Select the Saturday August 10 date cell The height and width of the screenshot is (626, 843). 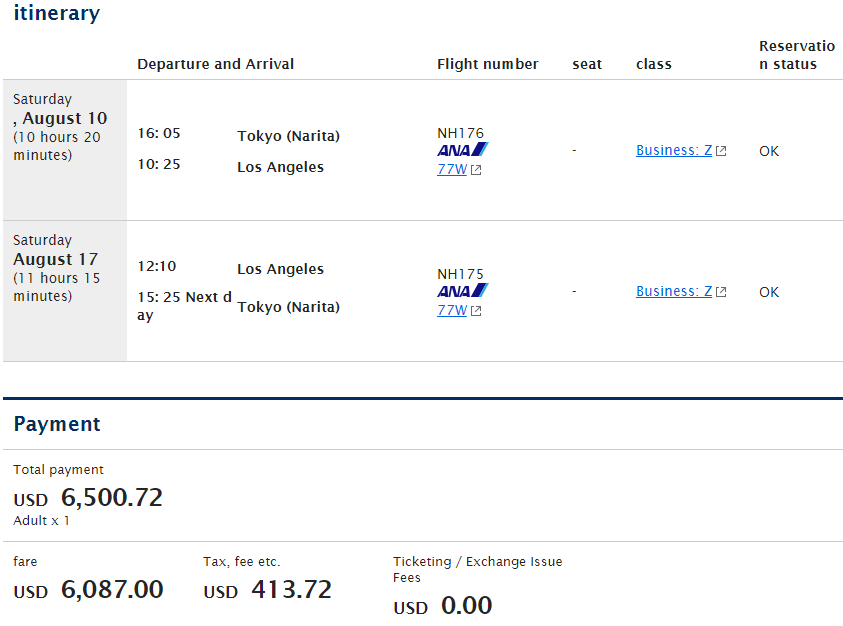(x=65, y=150)
